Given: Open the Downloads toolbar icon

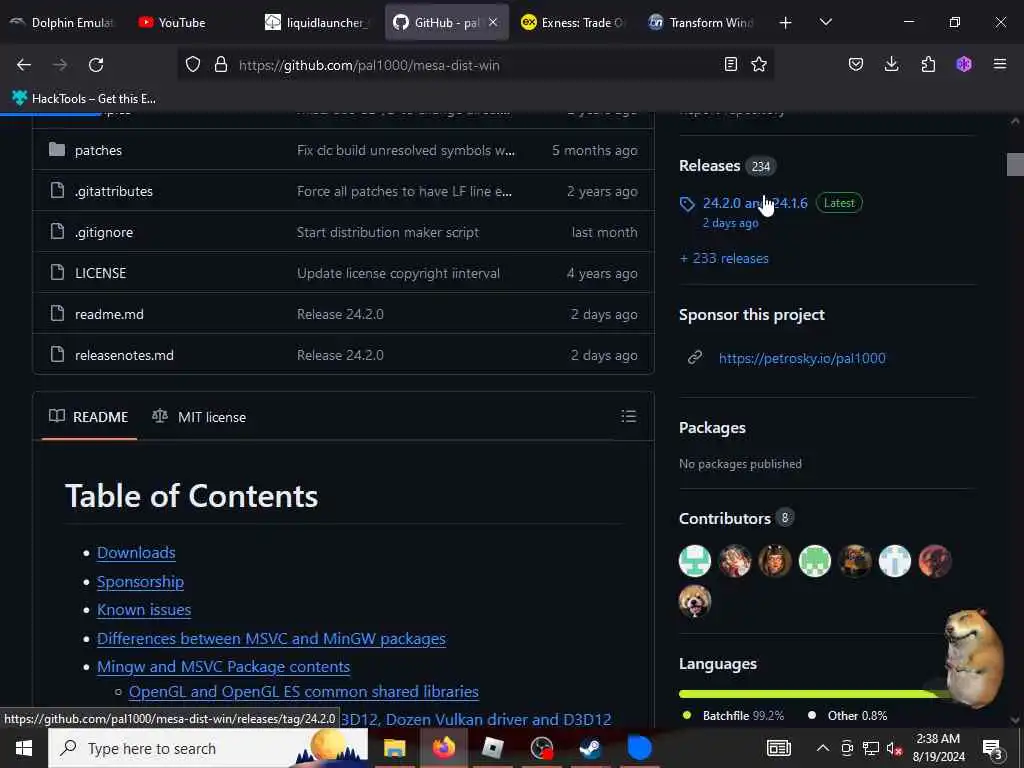Looking at the screenshot, I should [891, 65].
